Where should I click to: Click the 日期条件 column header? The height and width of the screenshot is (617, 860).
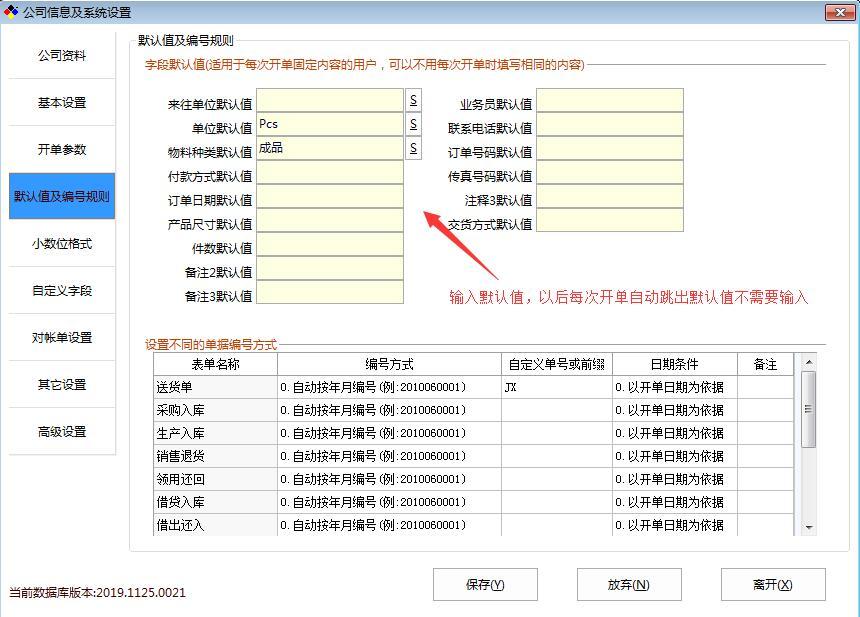675,364
